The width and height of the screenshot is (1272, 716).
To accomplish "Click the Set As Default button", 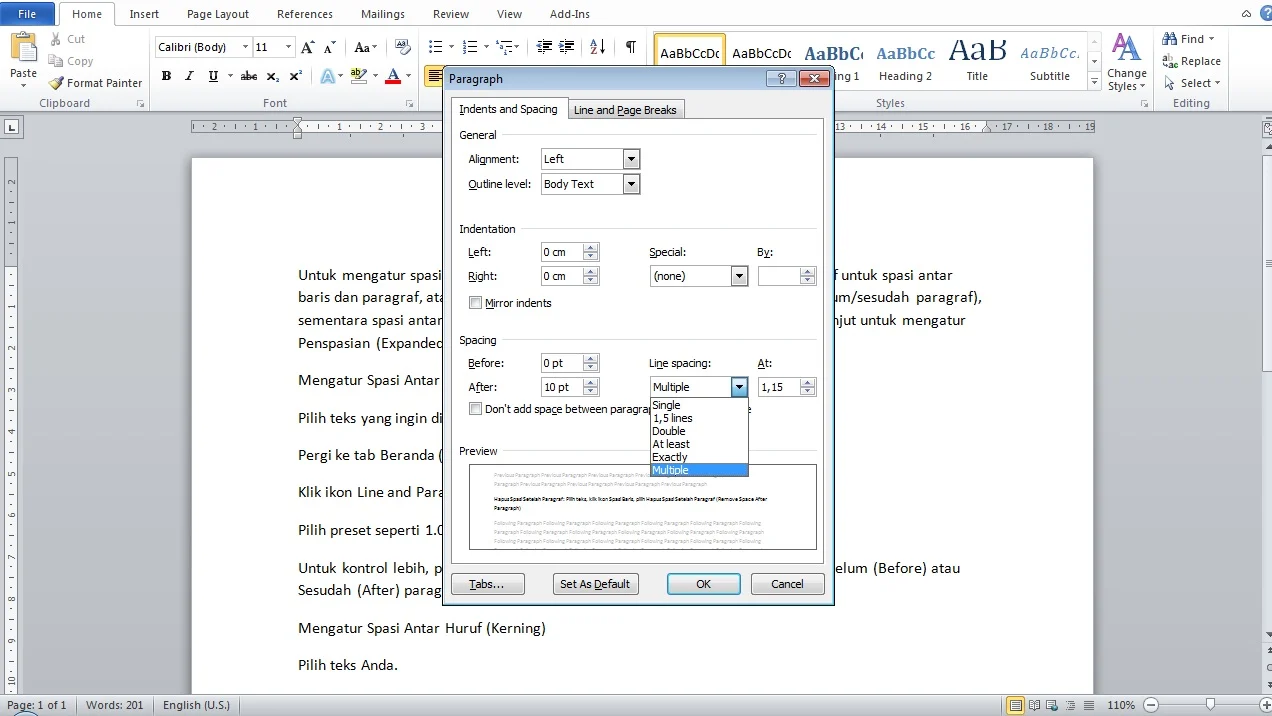I will coord(595,584).
